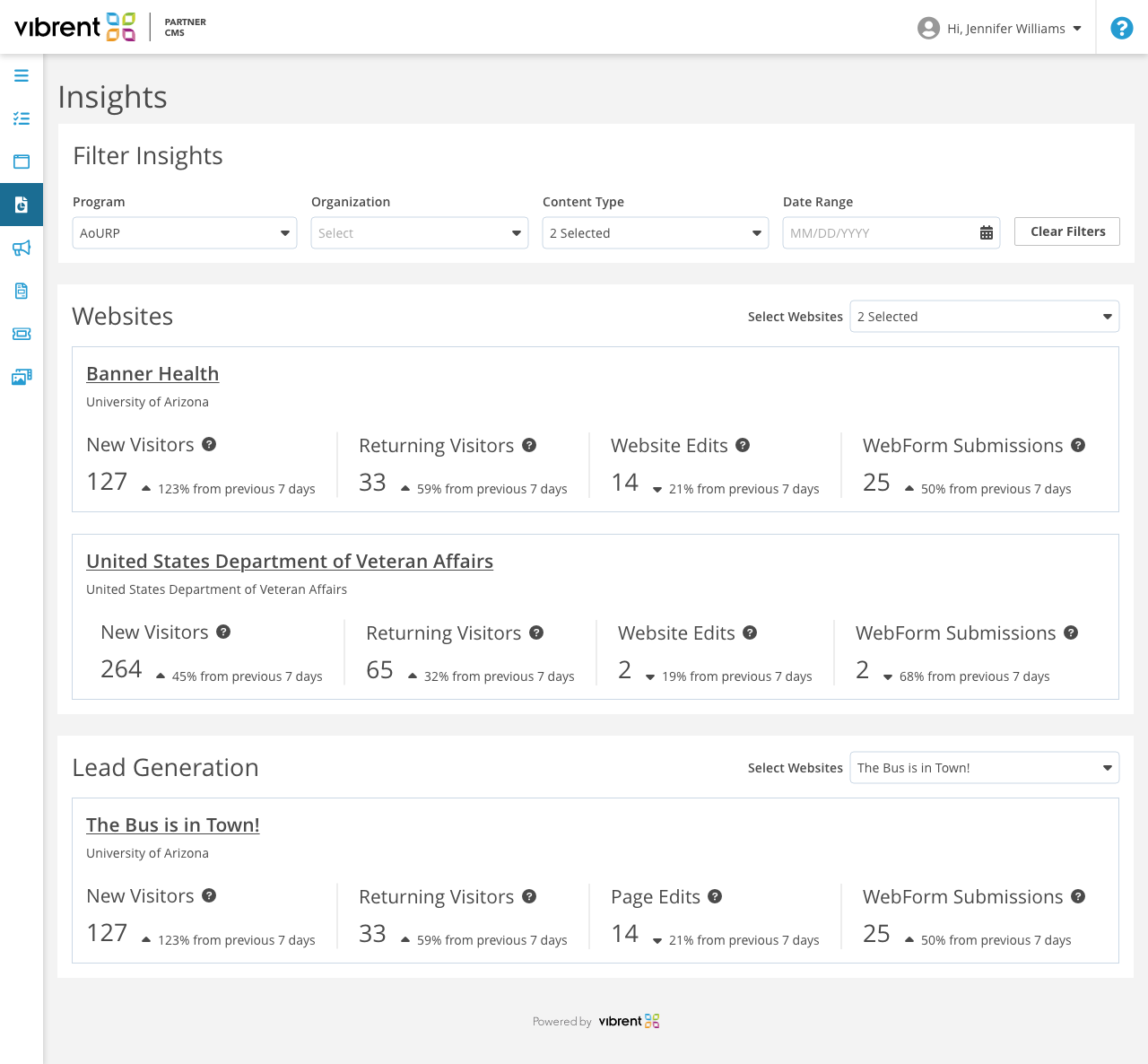Viewport: 1148px width, 1064px height.
Task: Click the Filter Insights heading
Action: pyautogui.click(x=148, y=156)
